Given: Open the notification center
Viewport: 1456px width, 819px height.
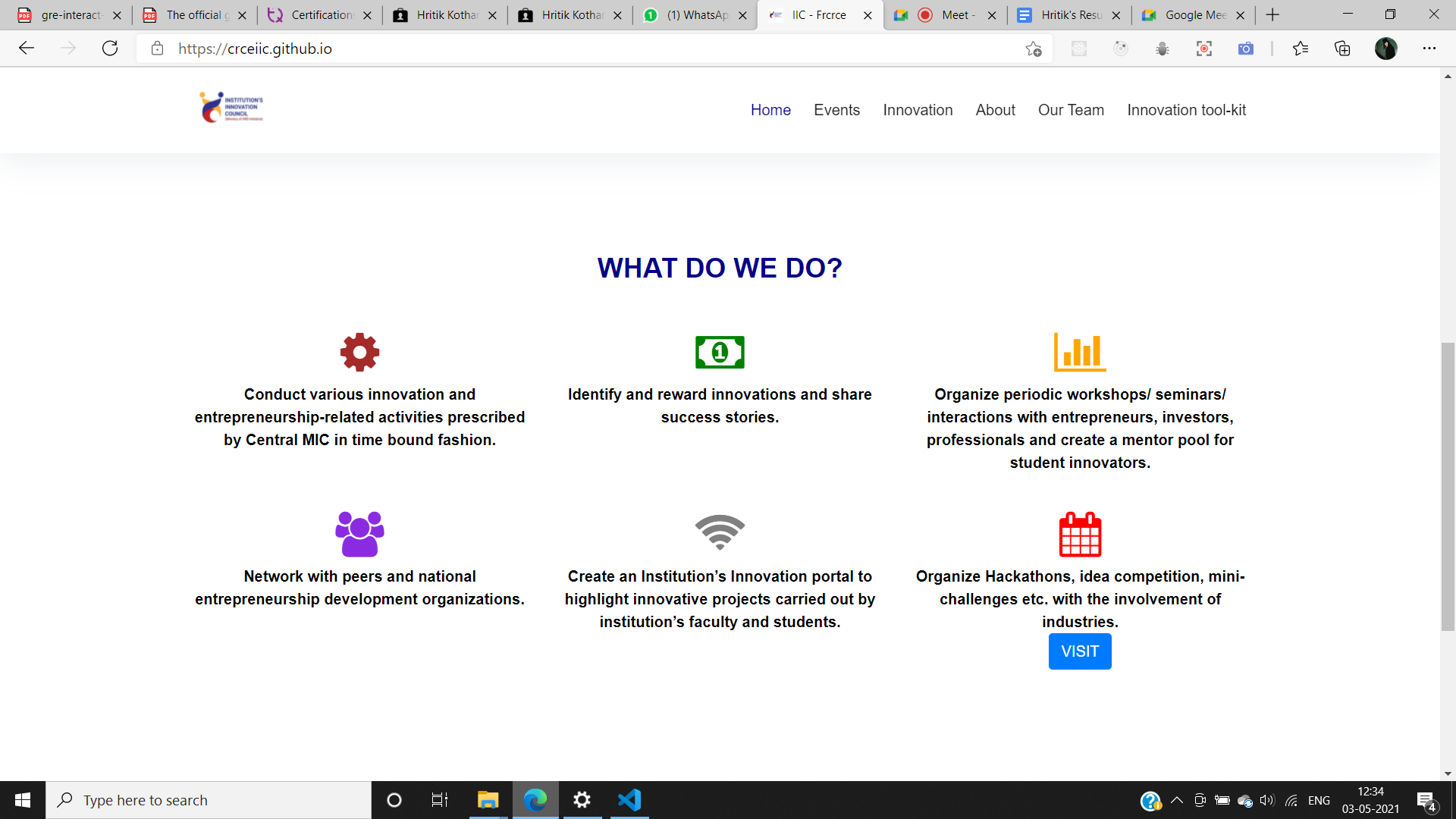Looking at the screenshot, I should tap(1426, 801).
